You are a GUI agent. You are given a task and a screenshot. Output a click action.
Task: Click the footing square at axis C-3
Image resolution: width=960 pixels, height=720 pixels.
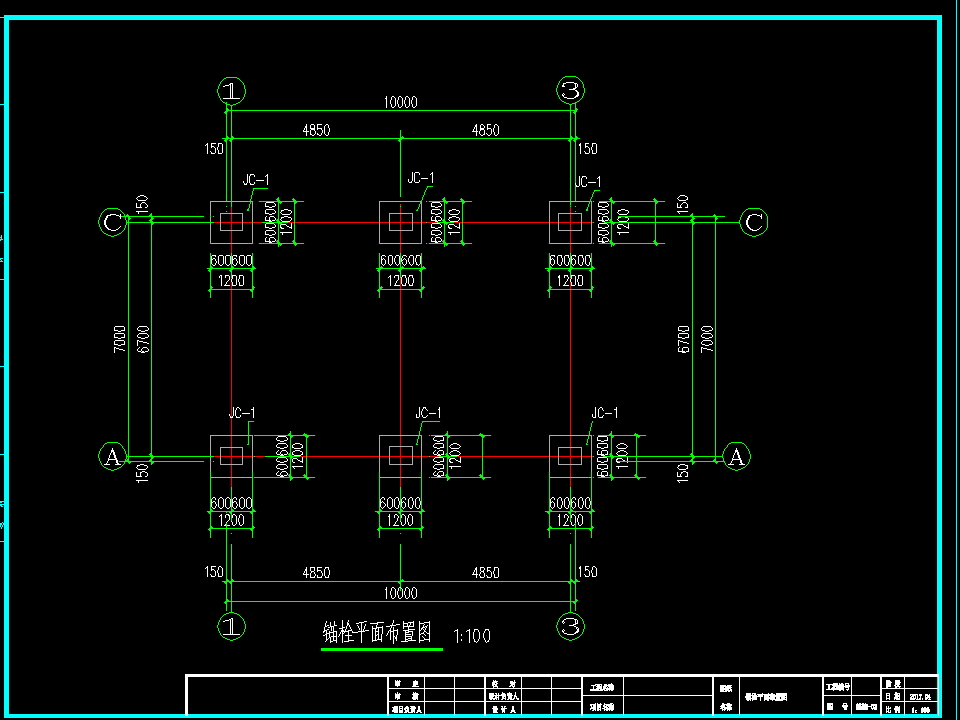point(570,222)
